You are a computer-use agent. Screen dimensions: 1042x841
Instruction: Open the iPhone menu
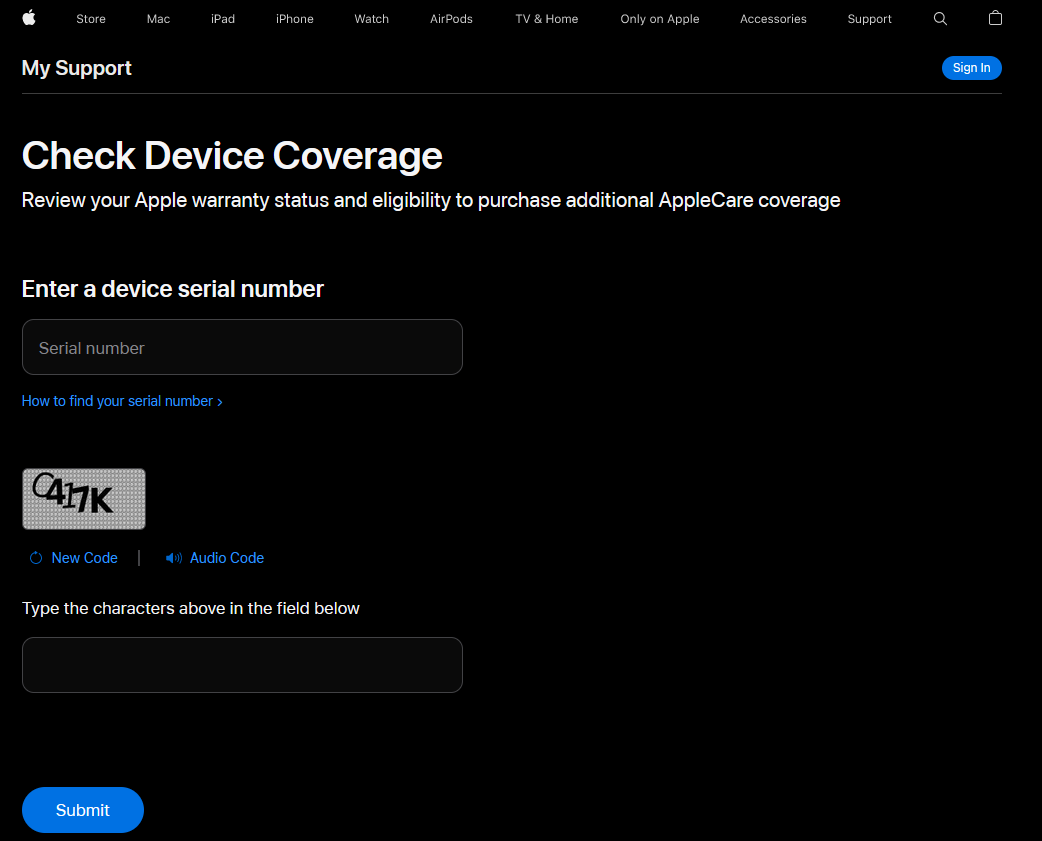coord(295,19)
